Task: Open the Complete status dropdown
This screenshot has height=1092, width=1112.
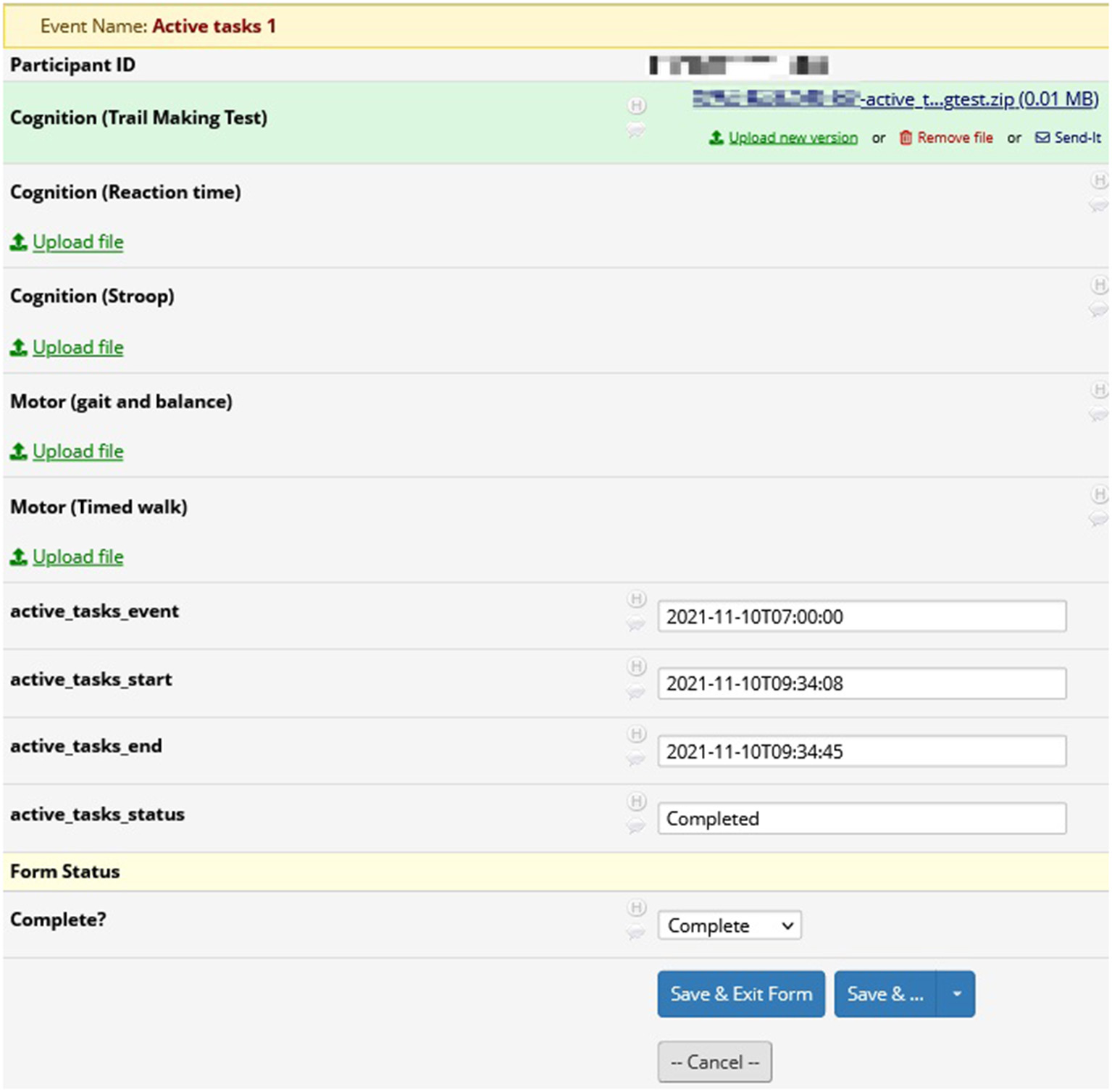Action: [729, 925]
